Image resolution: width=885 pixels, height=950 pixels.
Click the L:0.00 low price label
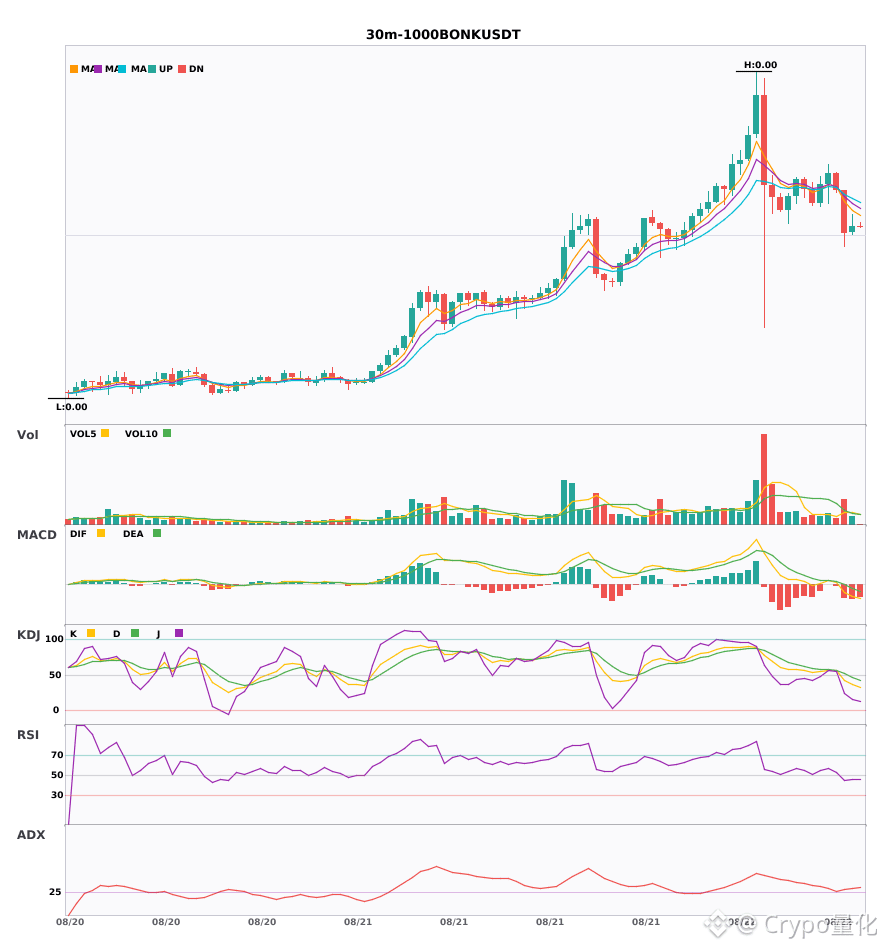tap(71, 407)
